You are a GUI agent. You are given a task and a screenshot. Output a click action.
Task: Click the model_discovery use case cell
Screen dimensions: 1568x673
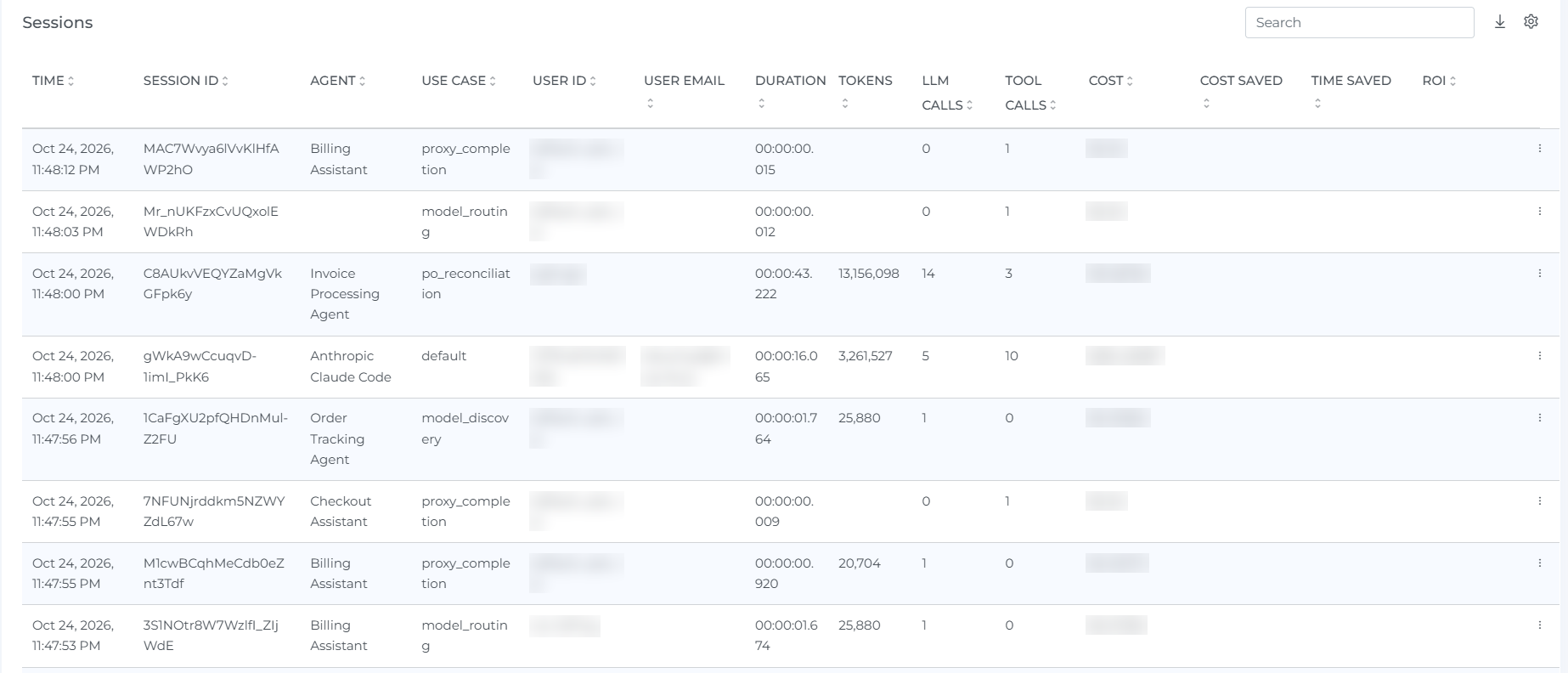(465, 428)
